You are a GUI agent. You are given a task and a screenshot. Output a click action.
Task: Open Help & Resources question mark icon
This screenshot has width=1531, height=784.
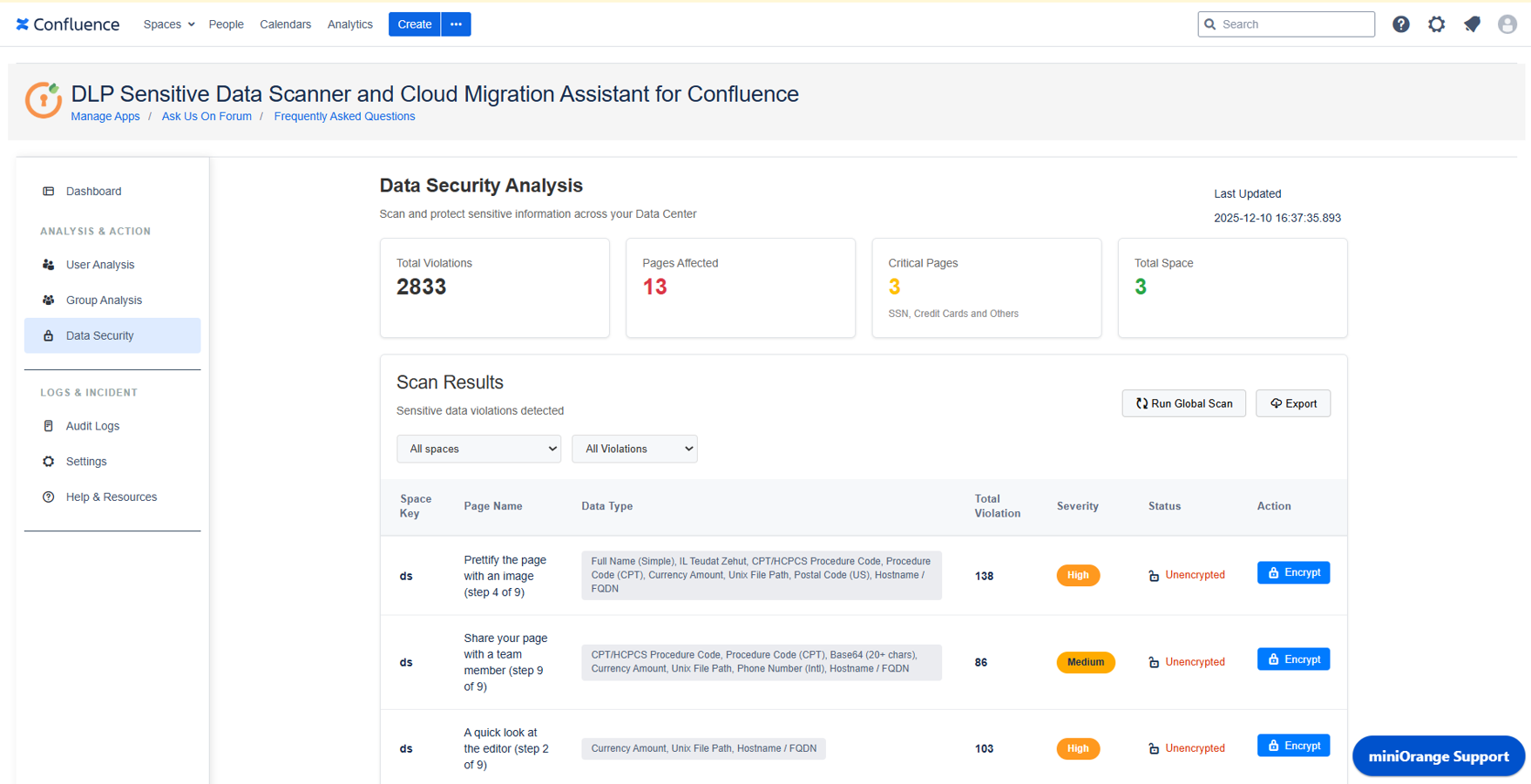pos(48,497)
